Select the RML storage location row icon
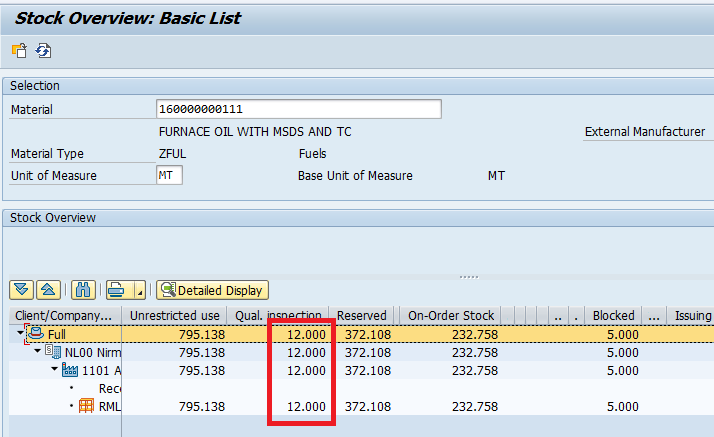The width and height of the screenshot is (714, 437). [x=86, y=406]
